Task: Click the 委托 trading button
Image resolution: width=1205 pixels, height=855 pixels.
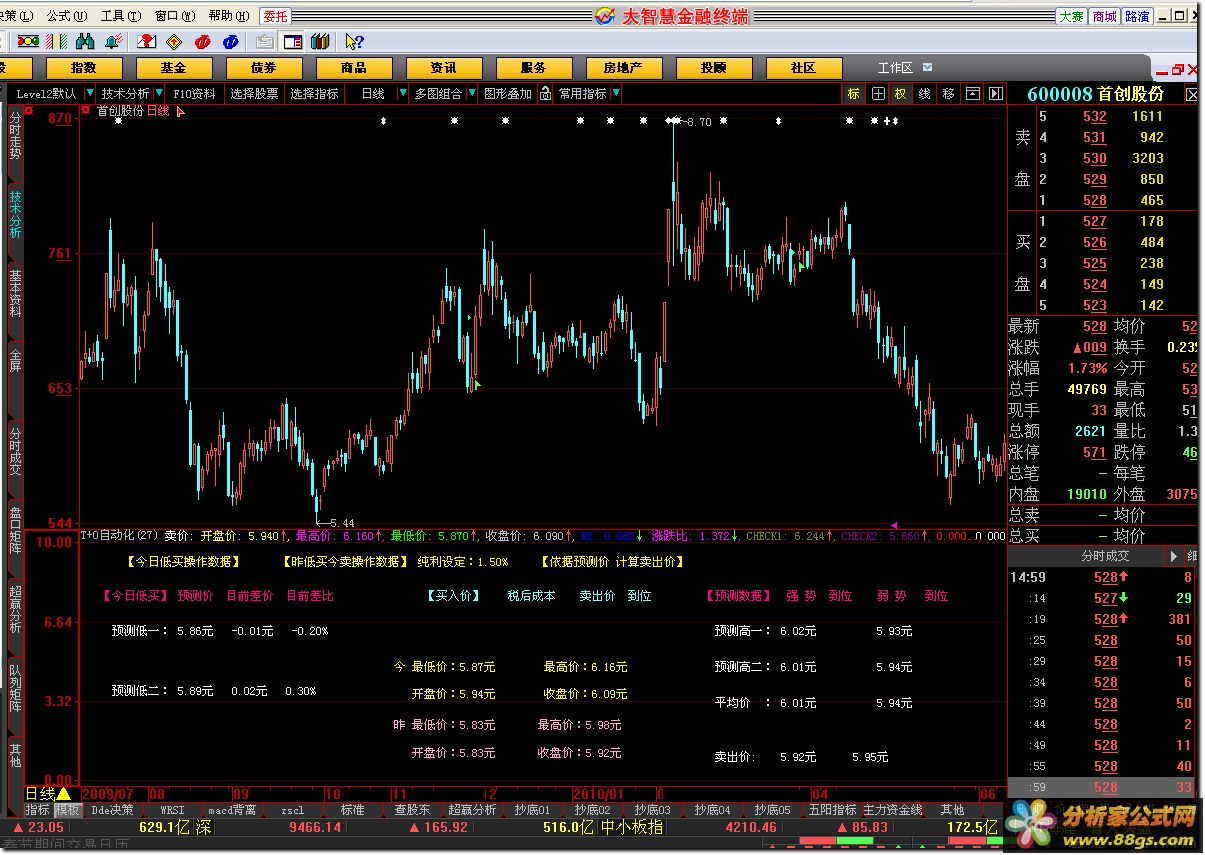Action: (x=274, y=16)
